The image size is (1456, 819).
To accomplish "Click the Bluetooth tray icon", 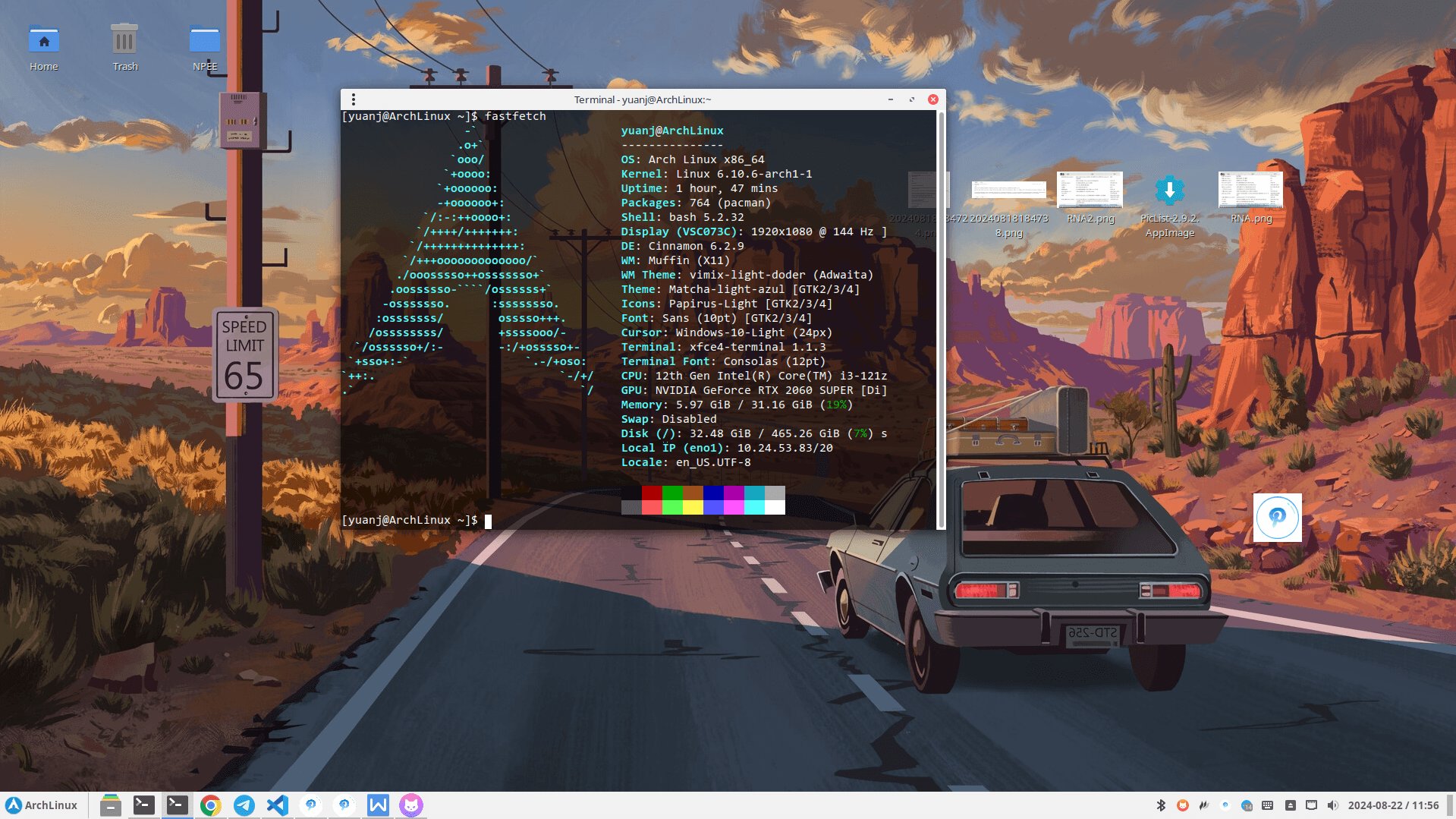I will 1161,805.
